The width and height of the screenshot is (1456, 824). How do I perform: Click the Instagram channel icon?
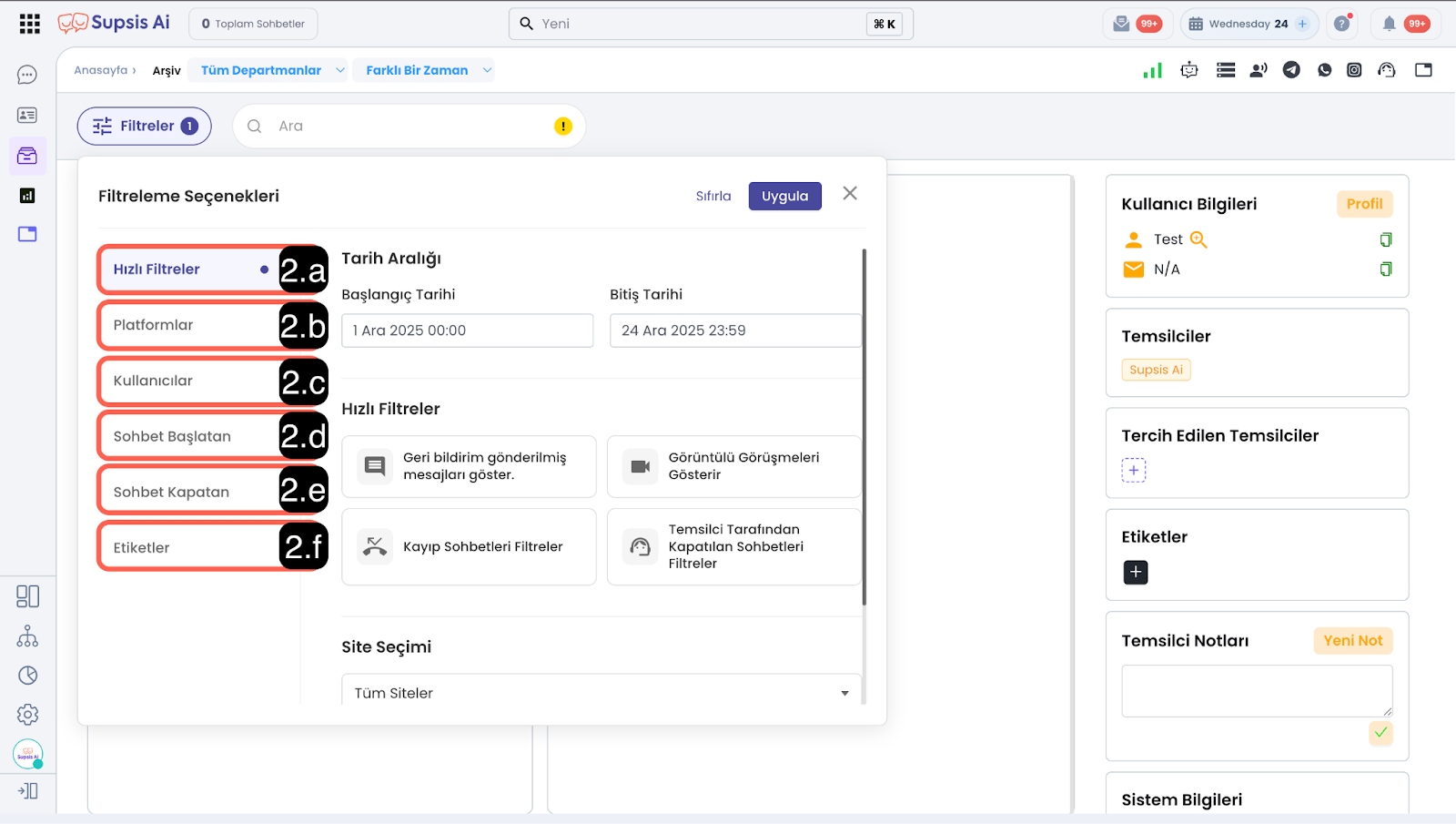coord(1354,70)
